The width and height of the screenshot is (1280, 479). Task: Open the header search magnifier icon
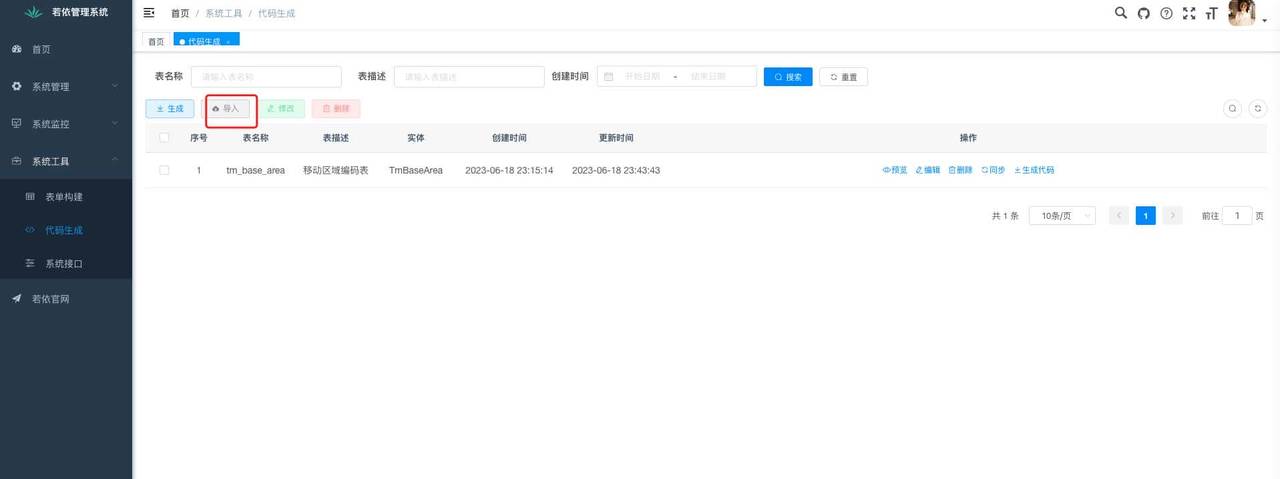(x=1121, y=13)
